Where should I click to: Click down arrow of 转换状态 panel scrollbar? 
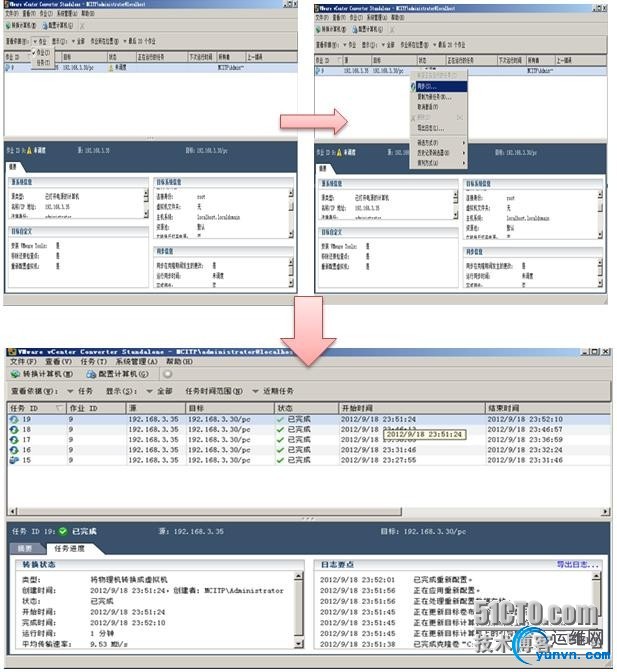point(300,644)
